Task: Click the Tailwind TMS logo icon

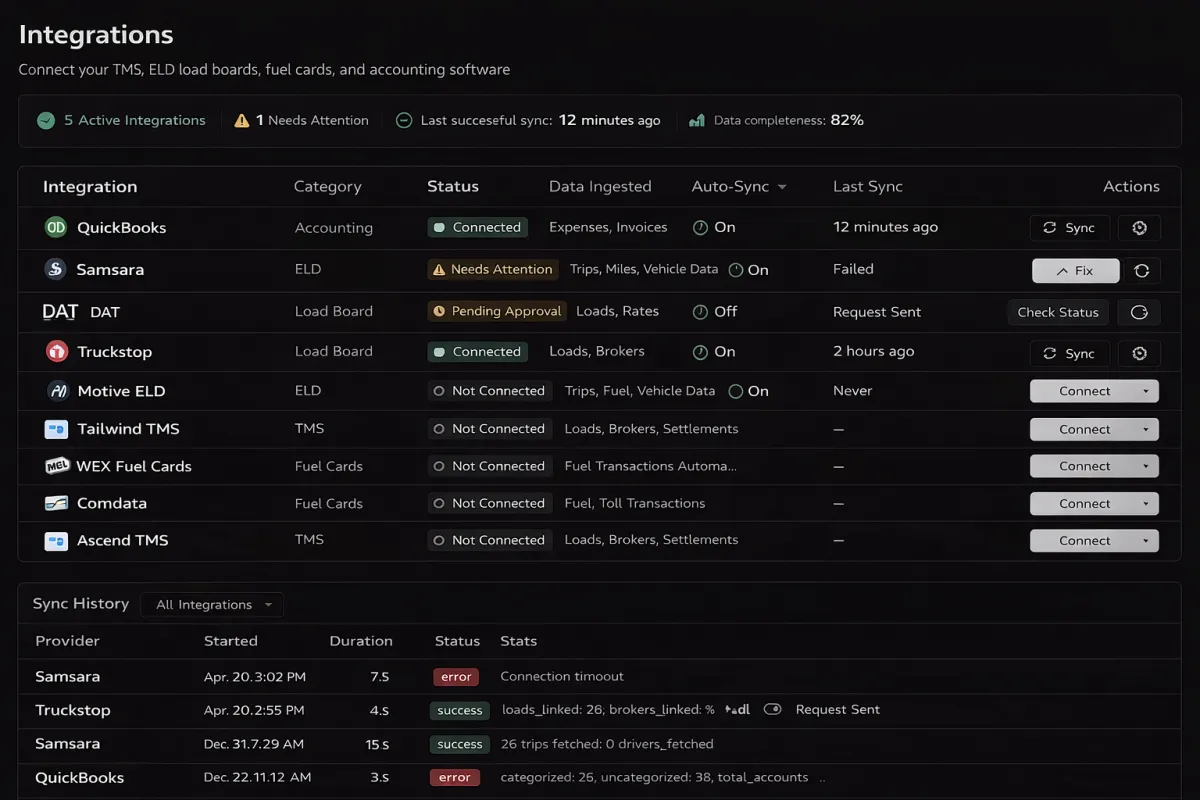Action: pyautogui.click(x=56, y=429)
